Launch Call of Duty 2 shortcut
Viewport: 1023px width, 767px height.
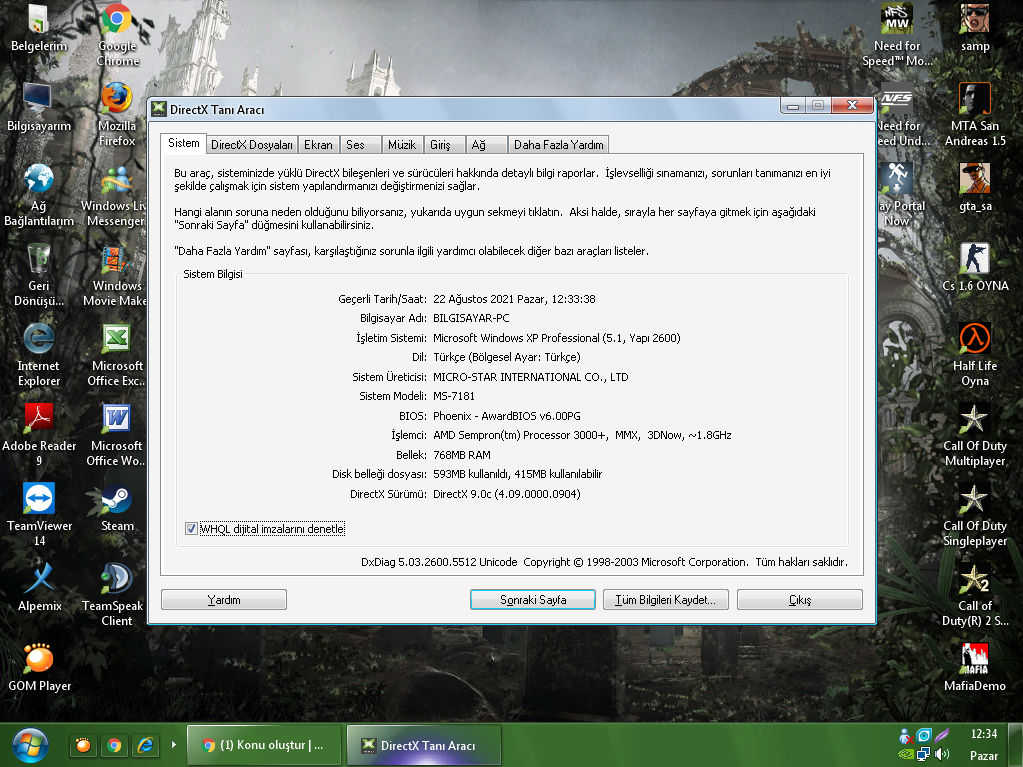click(x=975, y=594)
